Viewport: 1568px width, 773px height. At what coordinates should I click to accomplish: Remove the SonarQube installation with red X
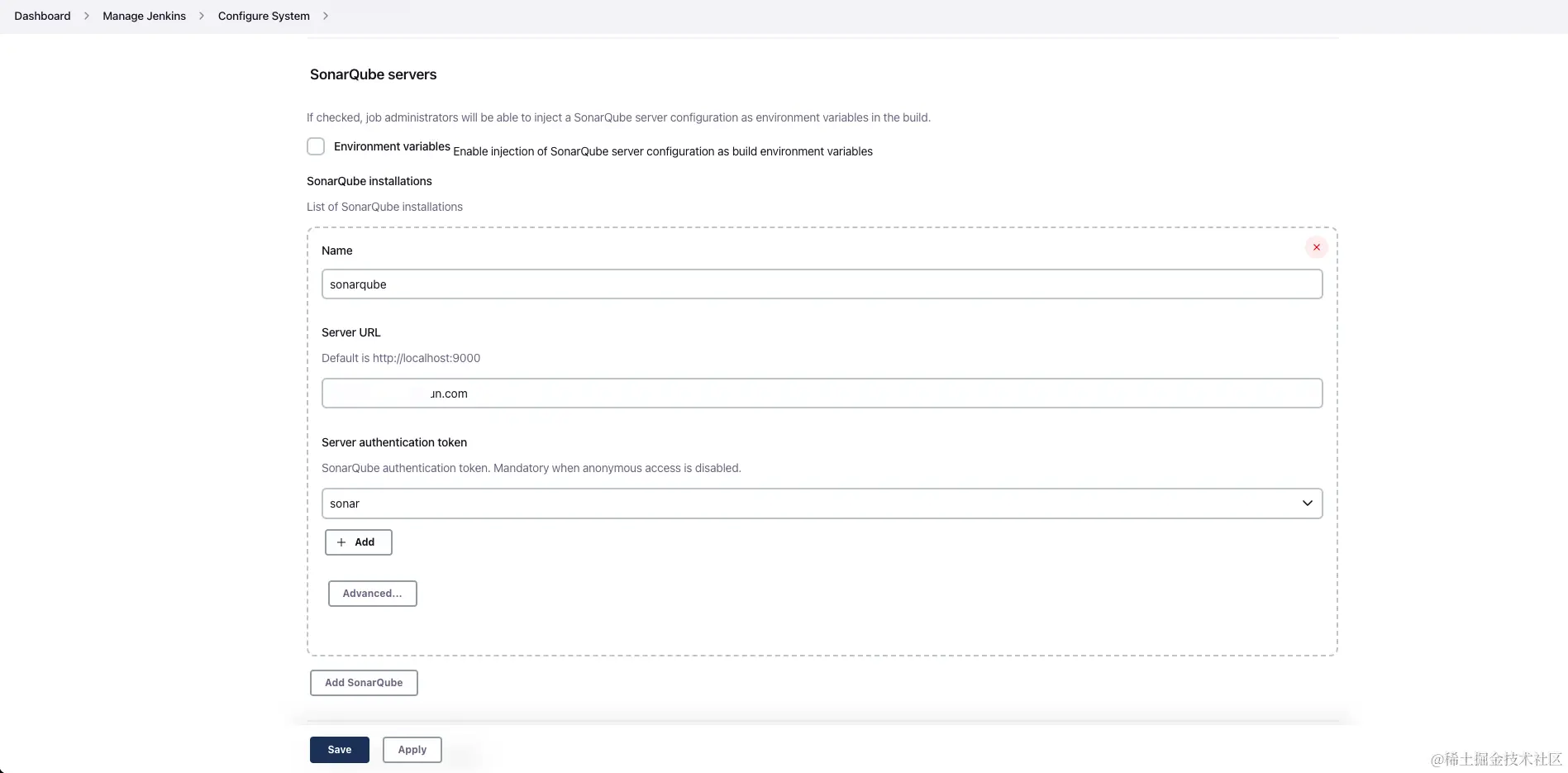1316,247
